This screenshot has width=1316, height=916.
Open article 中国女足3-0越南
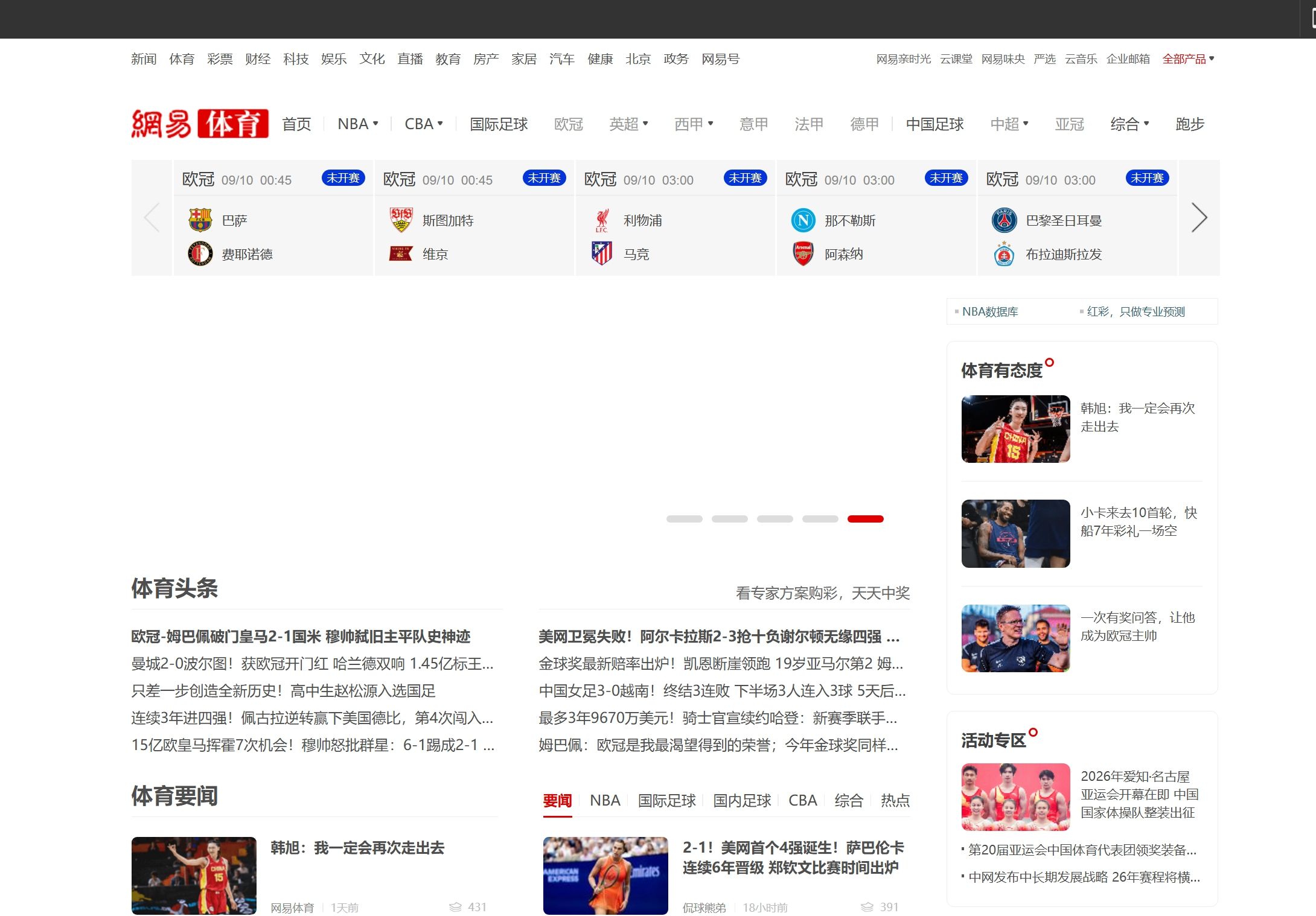(x=722, y=691)
